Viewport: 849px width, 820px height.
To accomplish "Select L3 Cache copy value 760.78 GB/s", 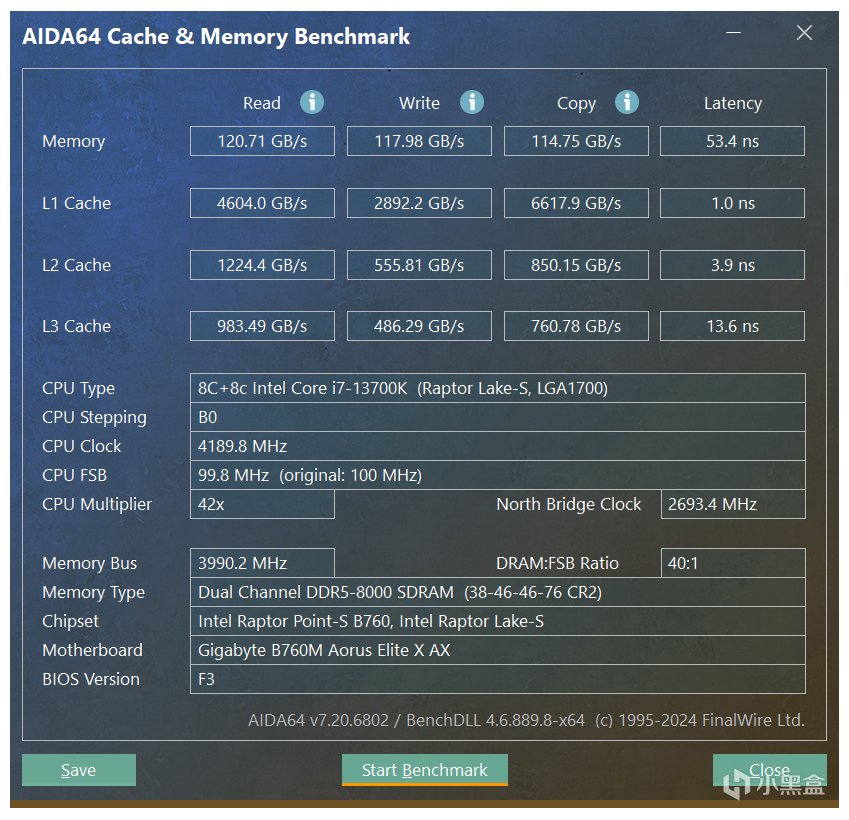I will coord(576,326).
